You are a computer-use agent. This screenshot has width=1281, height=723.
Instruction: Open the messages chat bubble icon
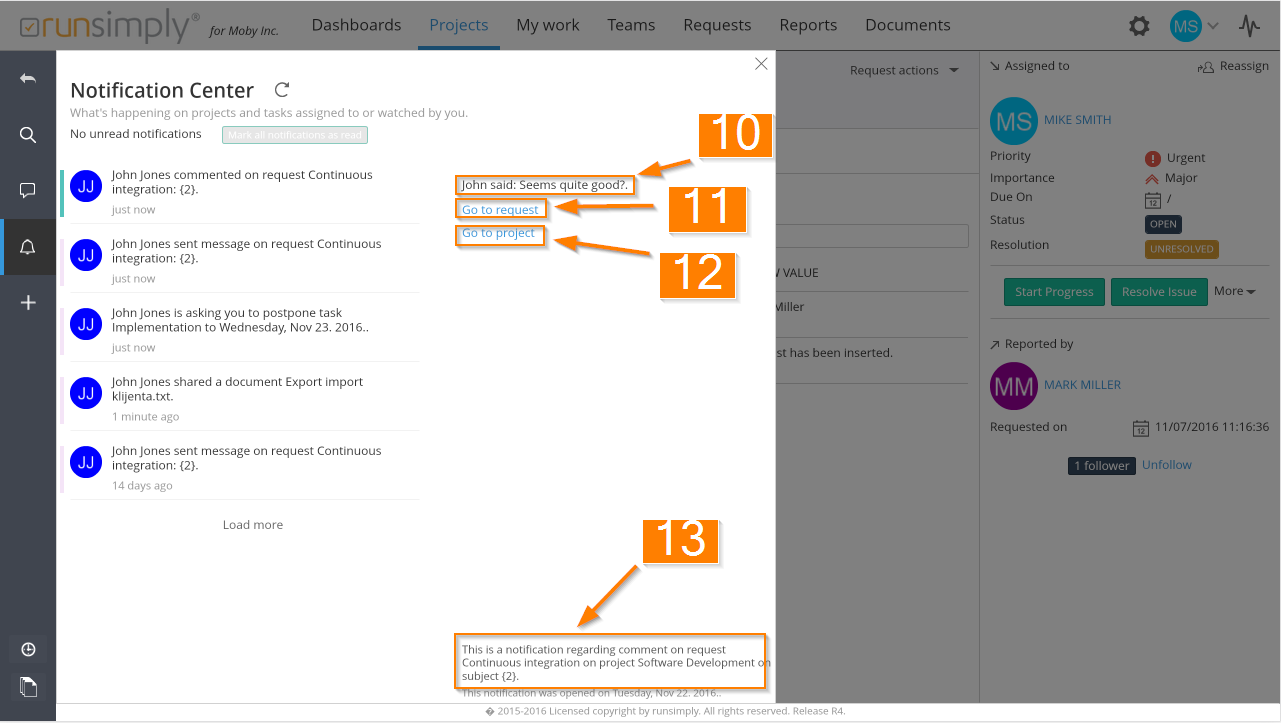point(28,190)
